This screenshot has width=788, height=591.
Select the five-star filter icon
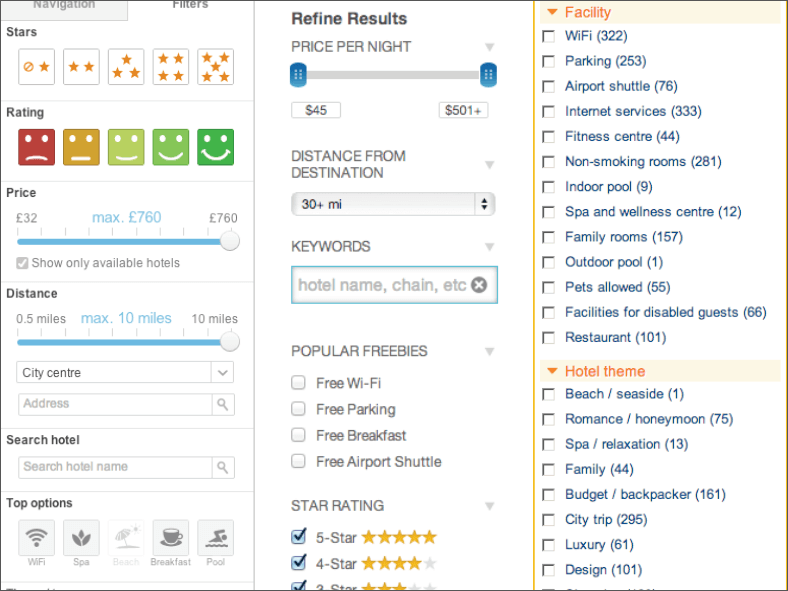pyautogui.click(x=215, y=67)
